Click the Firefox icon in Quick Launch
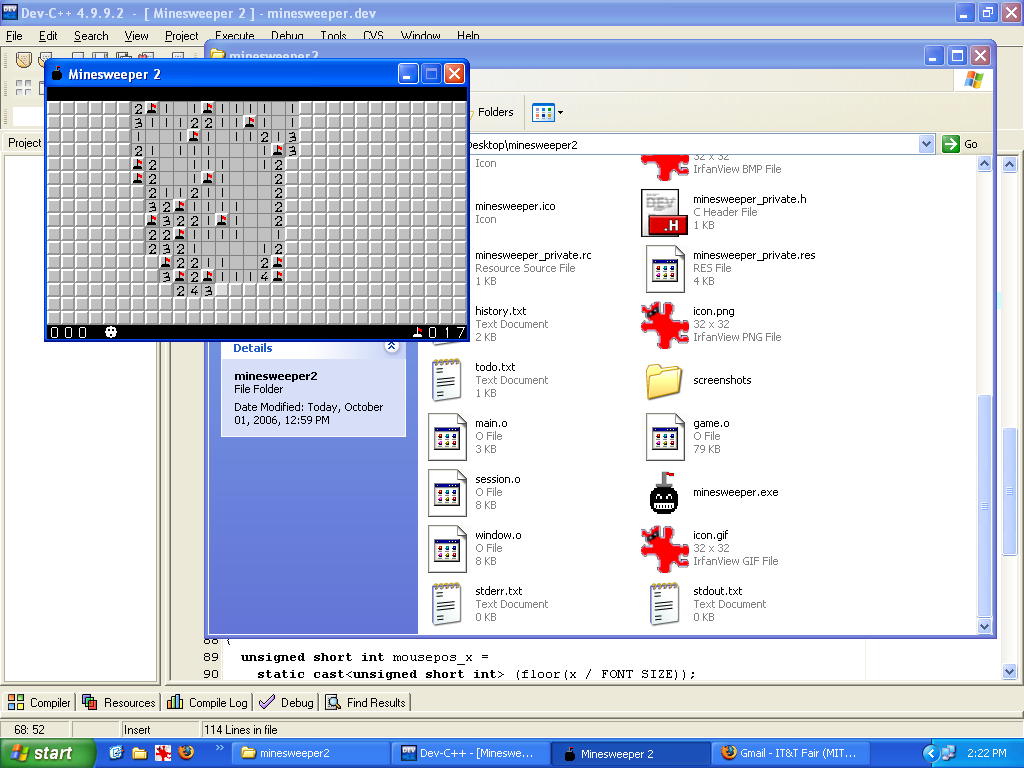 186,753
